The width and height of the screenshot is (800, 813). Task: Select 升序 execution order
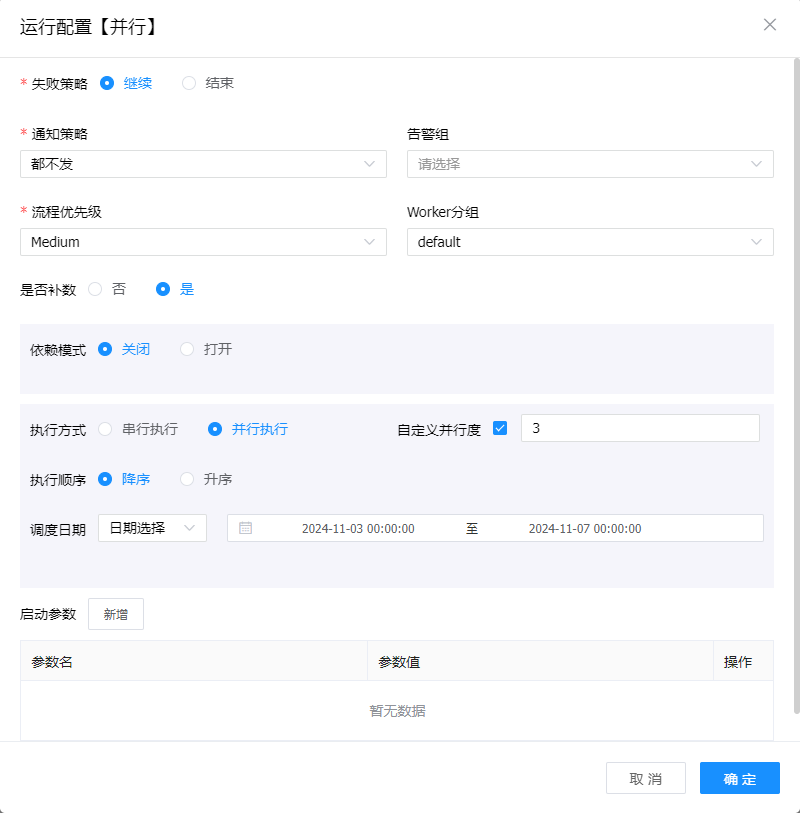click(x=187, y=479)
